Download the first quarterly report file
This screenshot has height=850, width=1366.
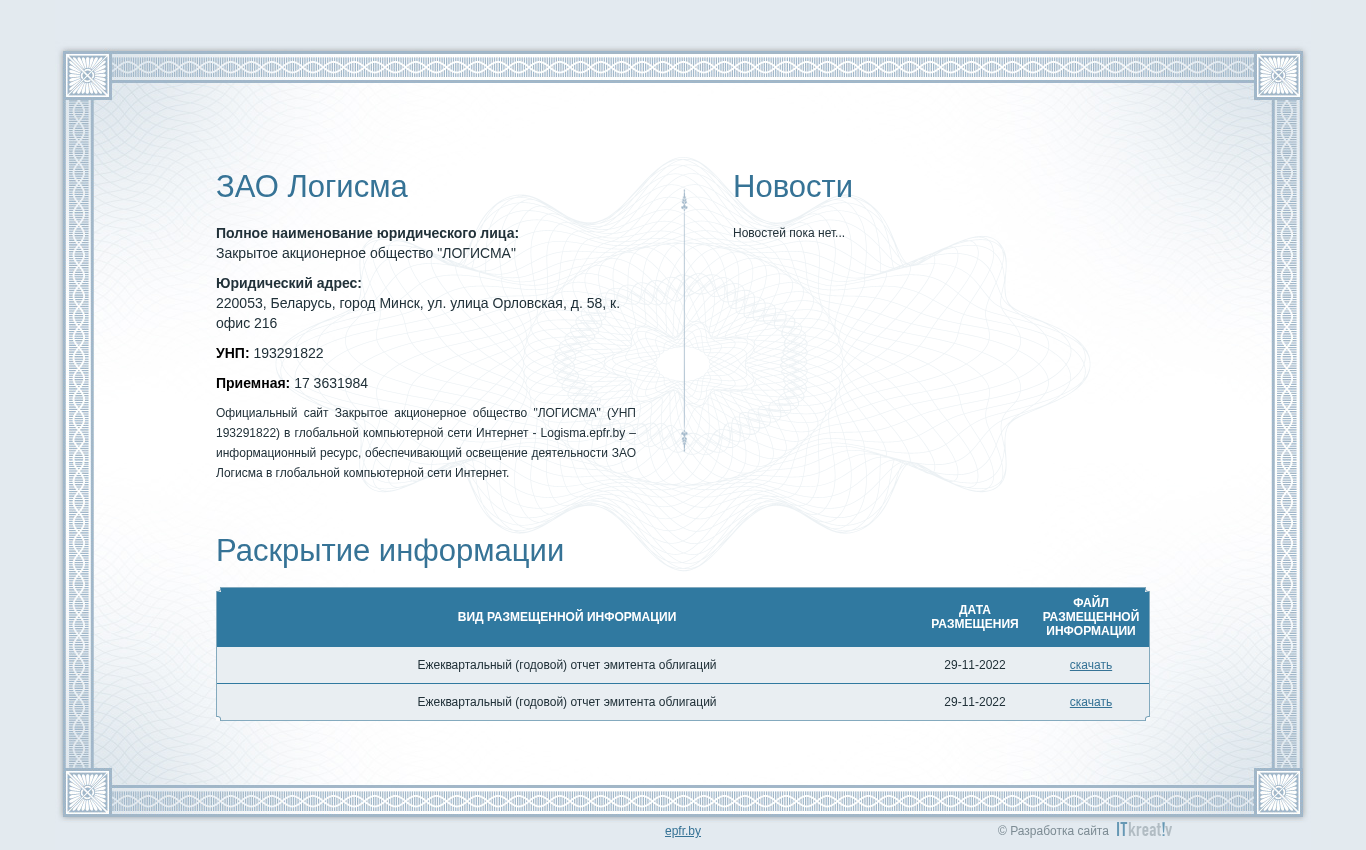tap(1090, 665)
